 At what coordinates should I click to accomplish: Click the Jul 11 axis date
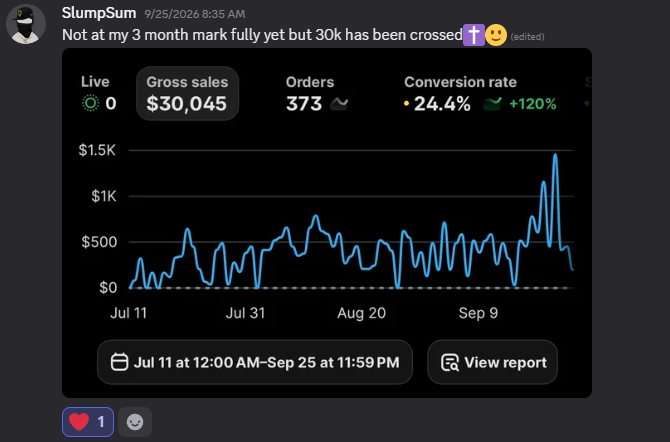coord(129,313)
